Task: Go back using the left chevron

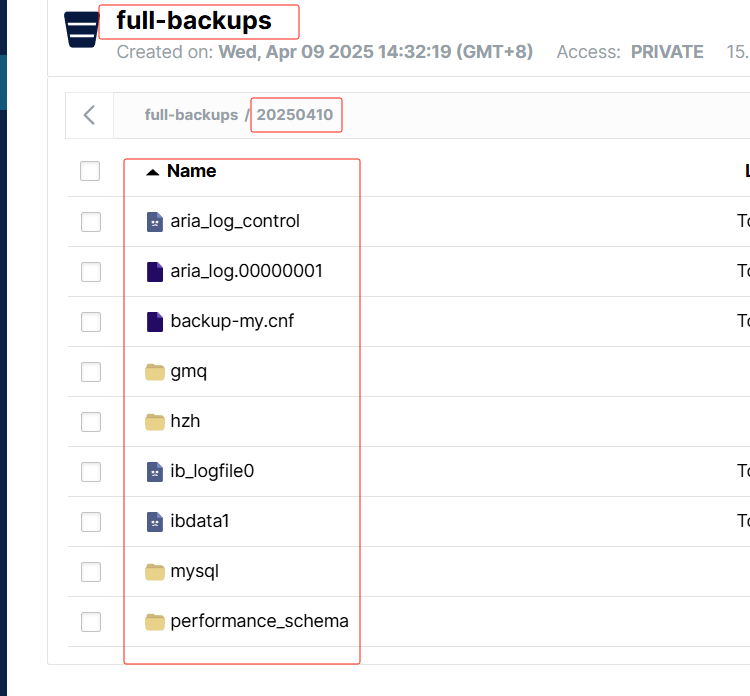Action: 89,115
